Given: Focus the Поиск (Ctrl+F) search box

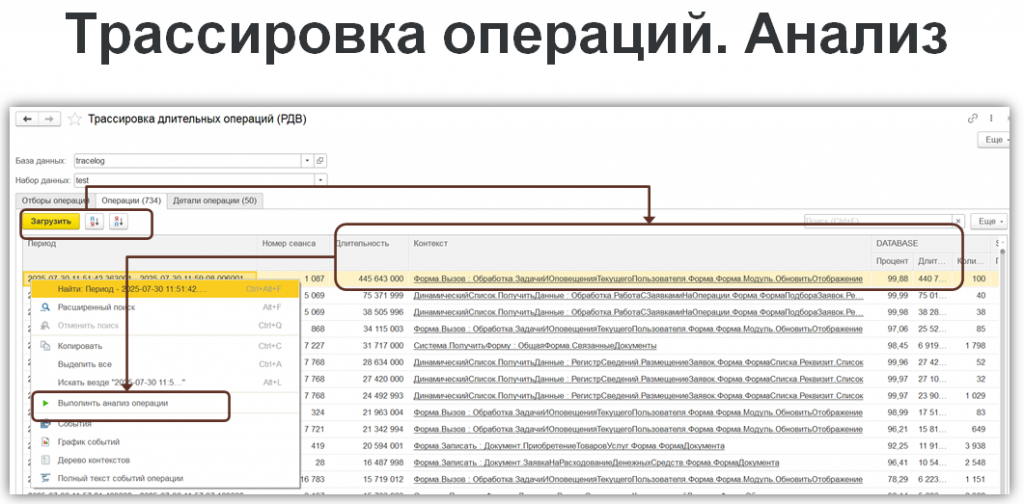Looking at the screenshot, I should [878, 221].
